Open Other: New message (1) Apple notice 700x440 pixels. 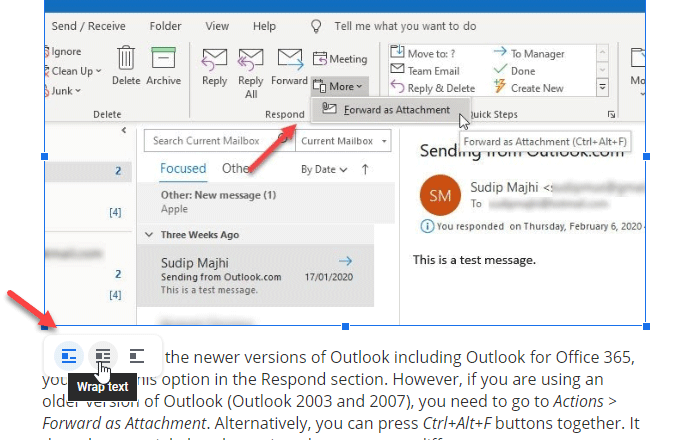click(266, 202)
